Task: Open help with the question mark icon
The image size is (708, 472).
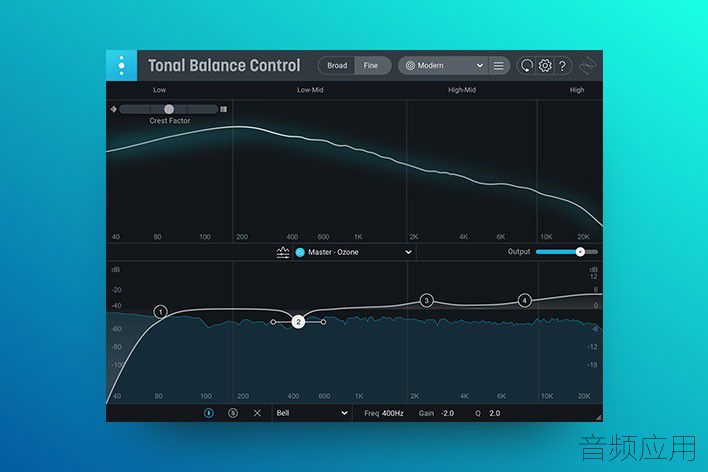Action: 563,66
